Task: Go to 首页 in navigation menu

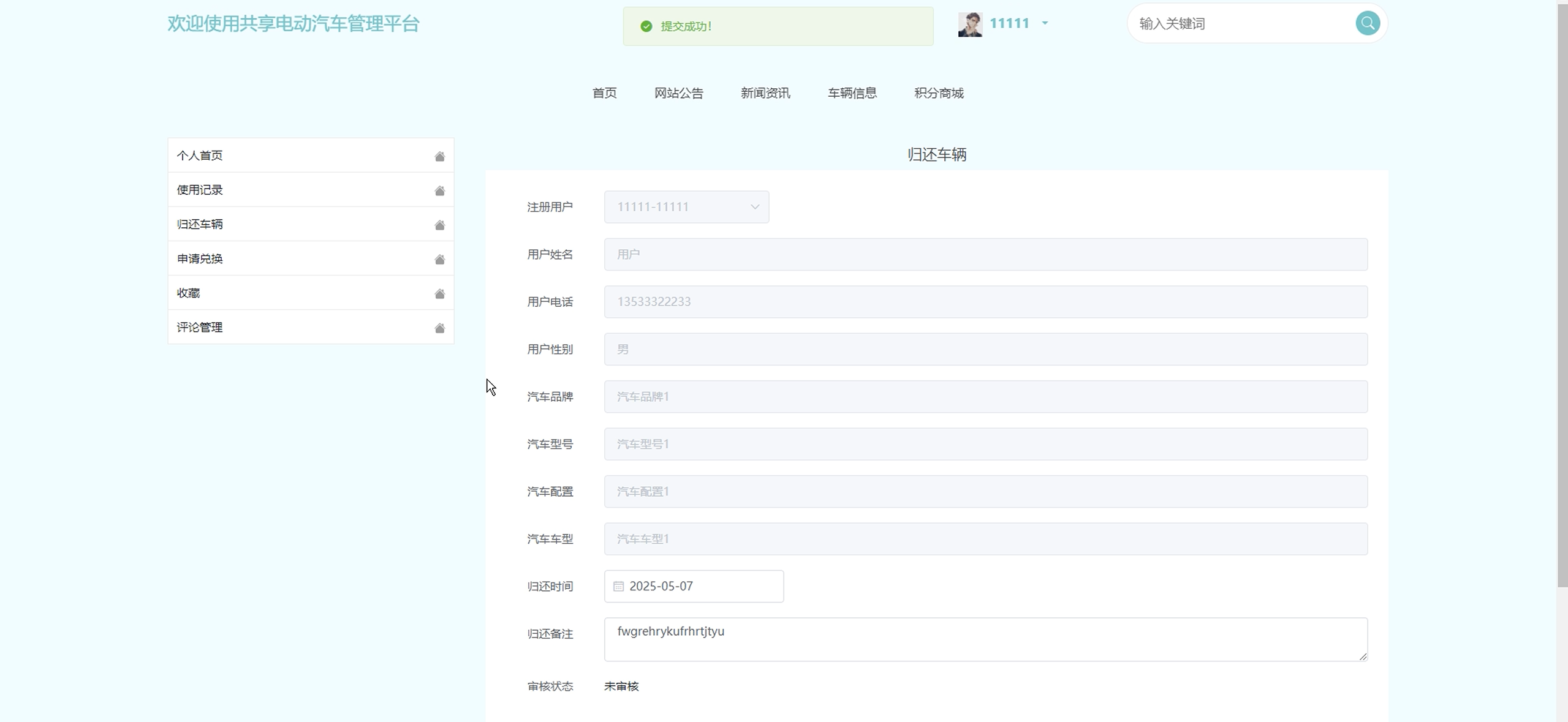Action: click(x=604, y=93)
